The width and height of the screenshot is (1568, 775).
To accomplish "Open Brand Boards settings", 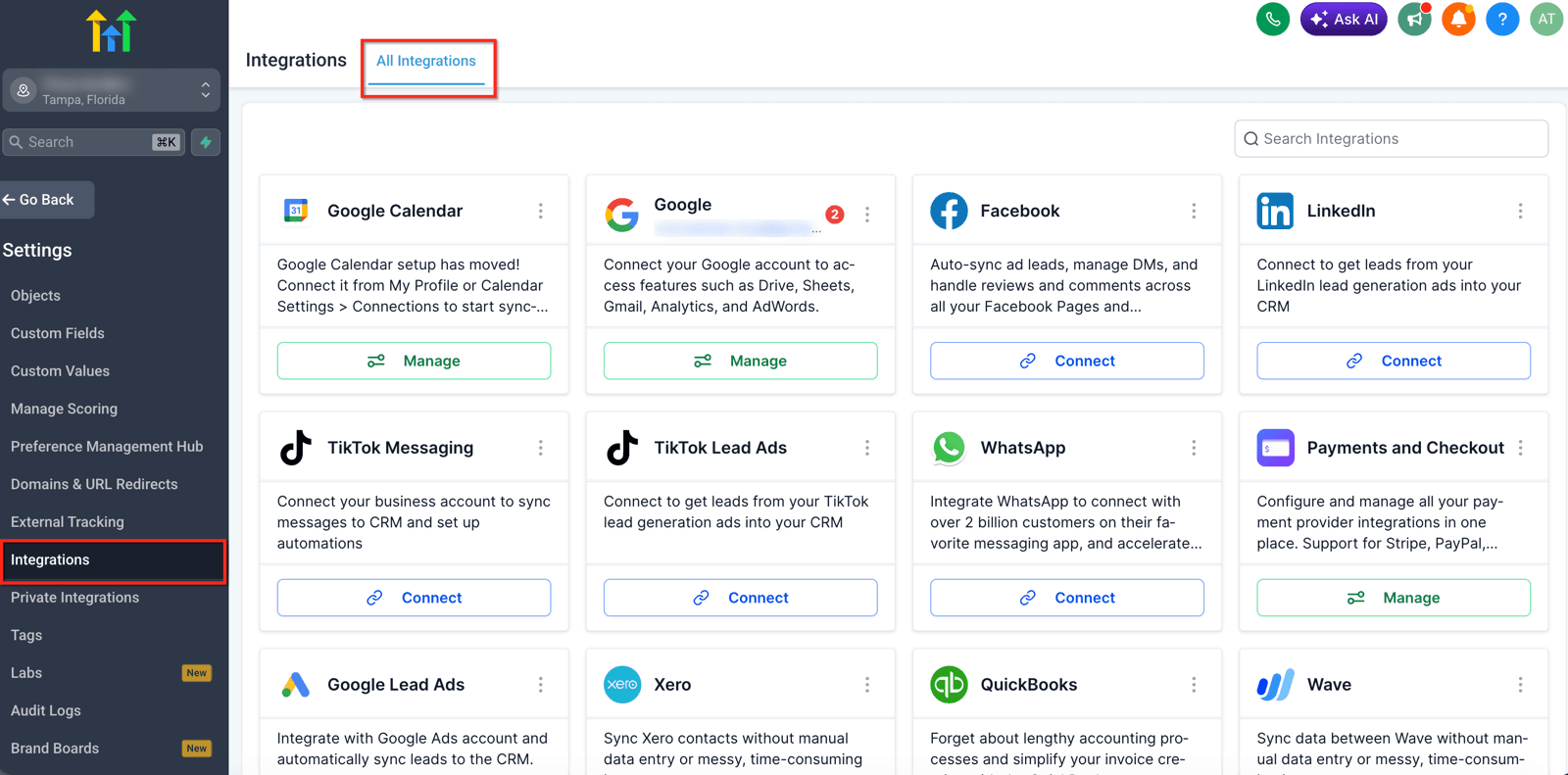I will [55, 749].
